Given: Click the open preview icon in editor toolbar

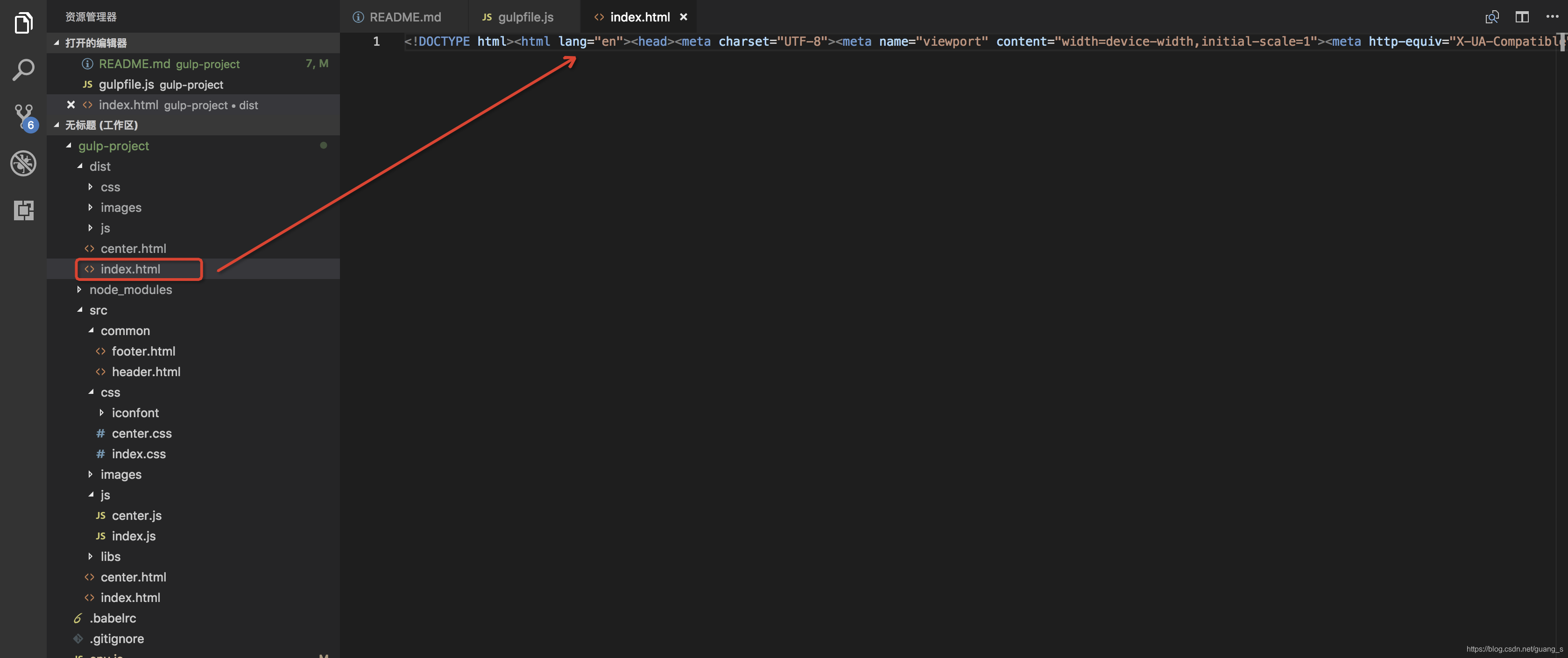Looking at the screenshot, I should [x=1492, y=17].
